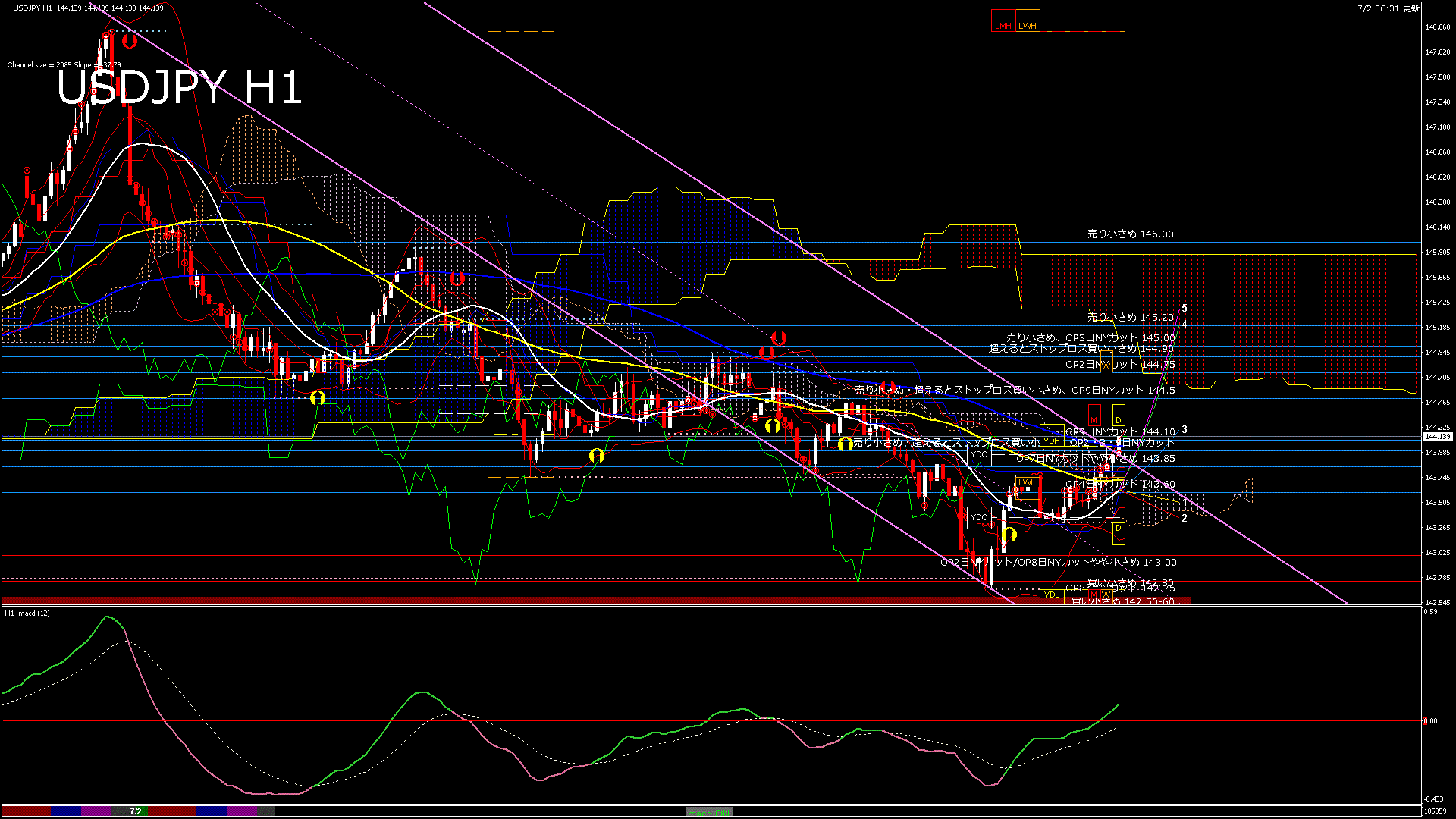Click 148.060 on the price scale

(1438, 27)
